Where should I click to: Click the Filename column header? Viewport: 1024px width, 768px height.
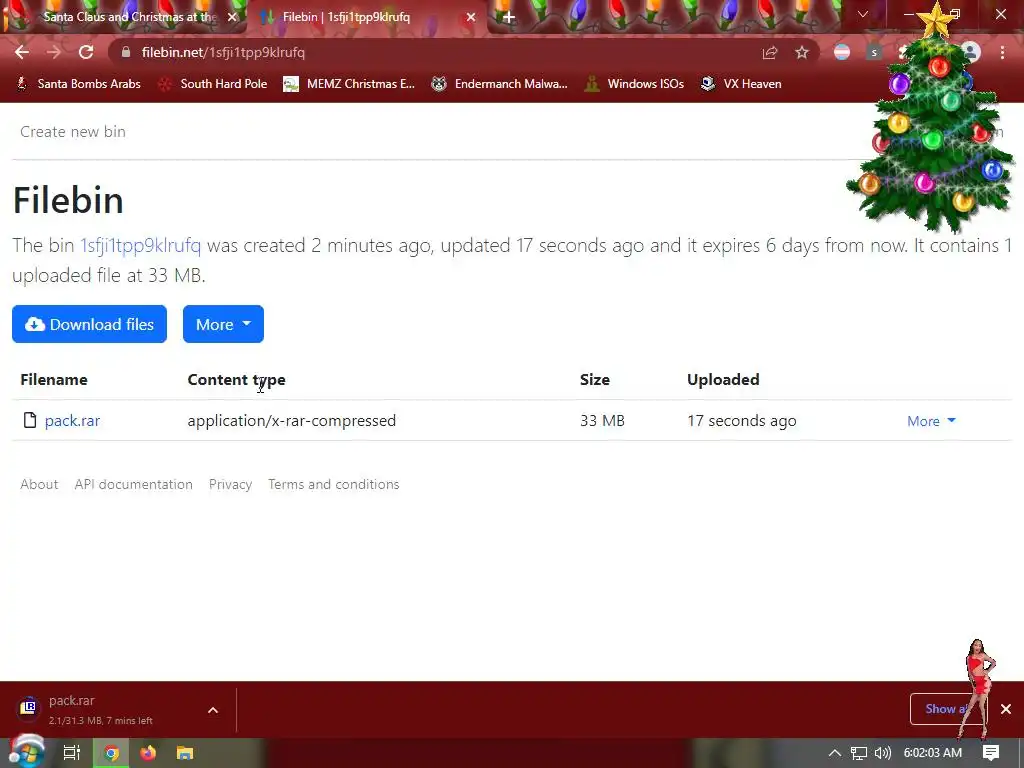(x=54, y=379)
